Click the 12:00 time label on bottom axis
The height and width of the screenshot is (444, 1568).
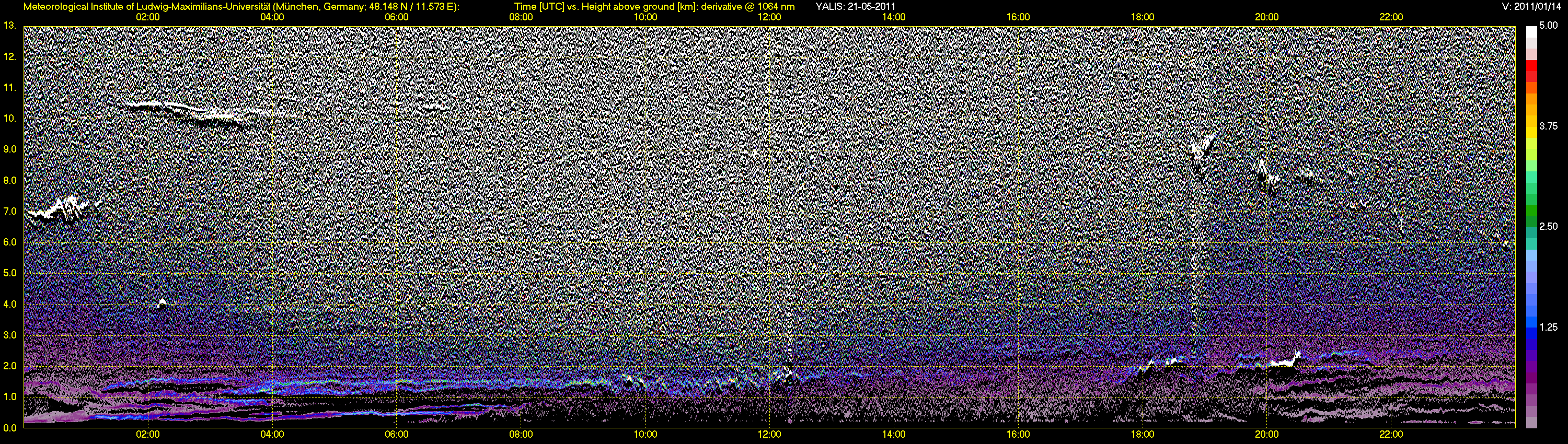pyautogui.click(x=769, y=434)
